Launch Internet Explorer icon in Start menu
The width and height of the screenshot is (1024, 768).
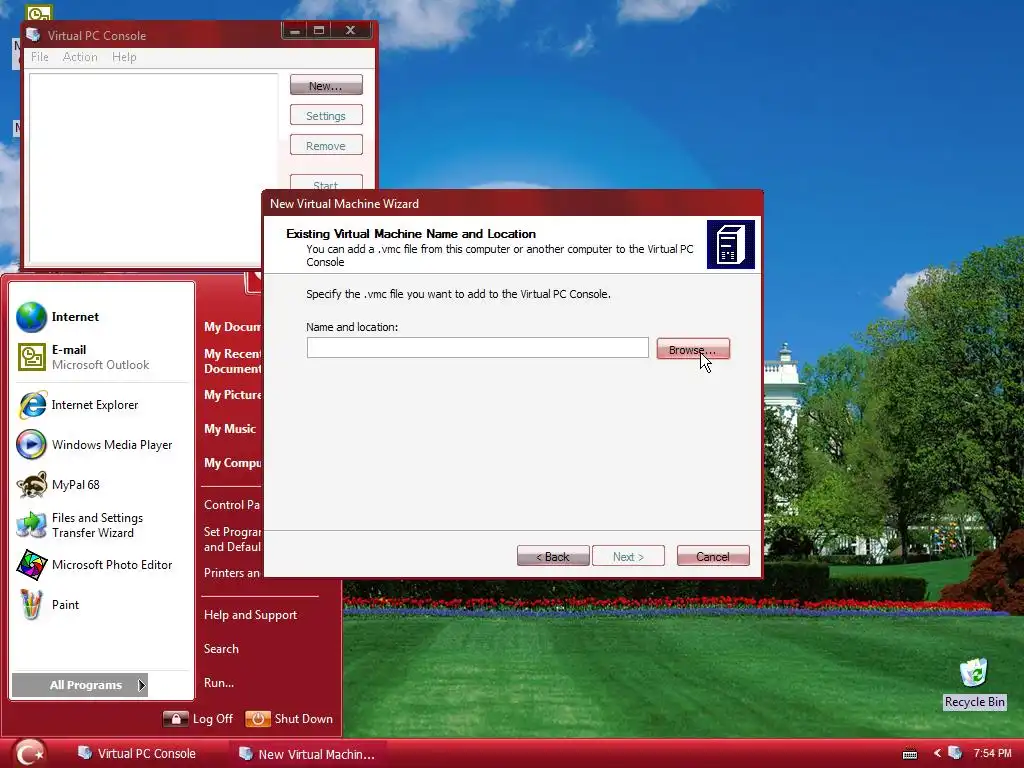pyautogui.click(x=31, y=405)
